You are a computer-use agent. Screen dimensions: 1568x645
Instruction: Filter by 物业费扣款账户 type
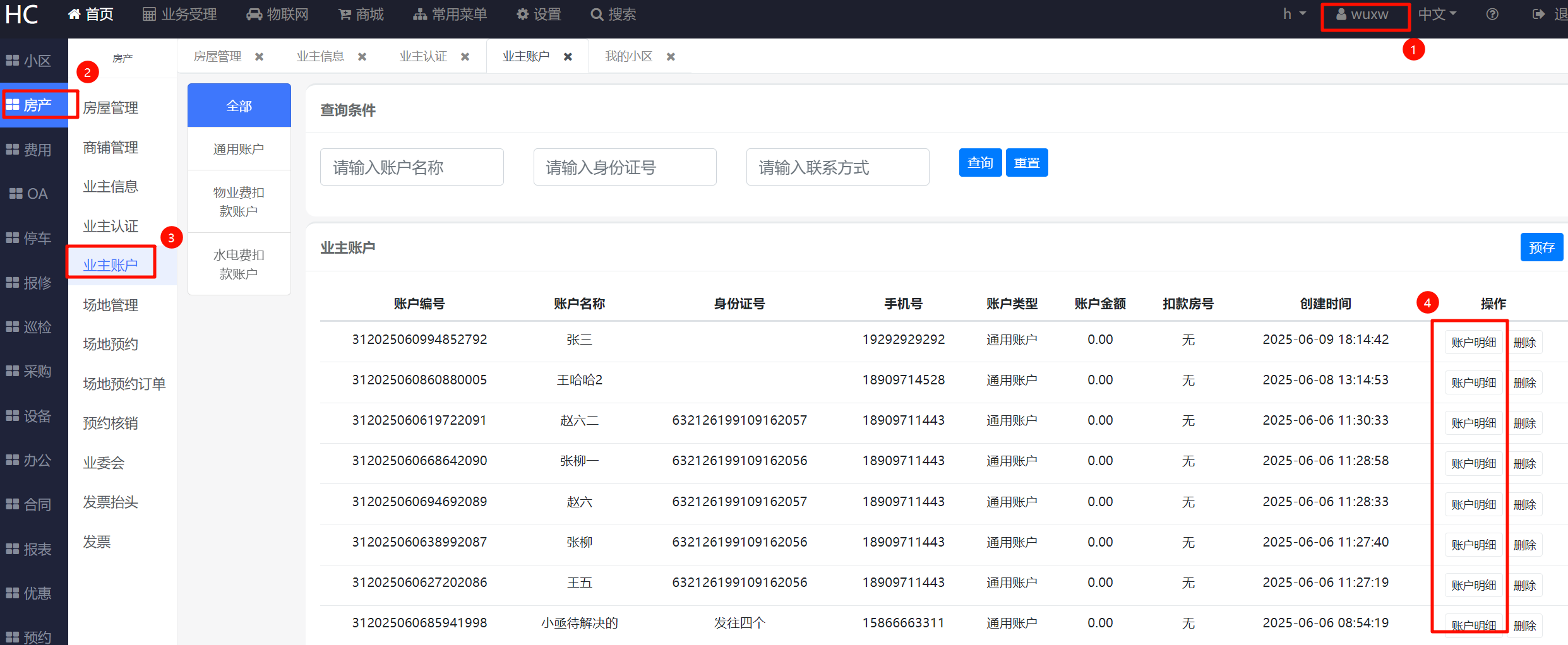239,201
